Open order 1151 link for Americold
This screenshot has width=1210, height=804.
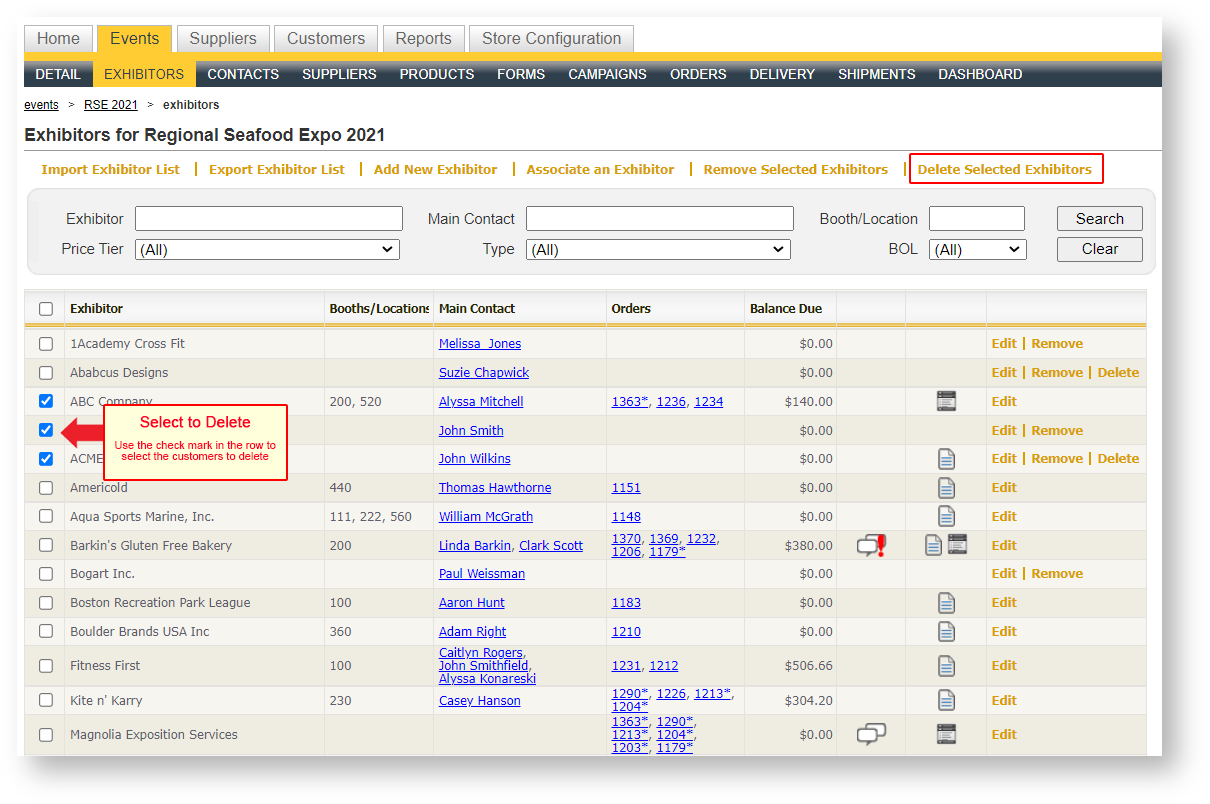coord(626,488)
